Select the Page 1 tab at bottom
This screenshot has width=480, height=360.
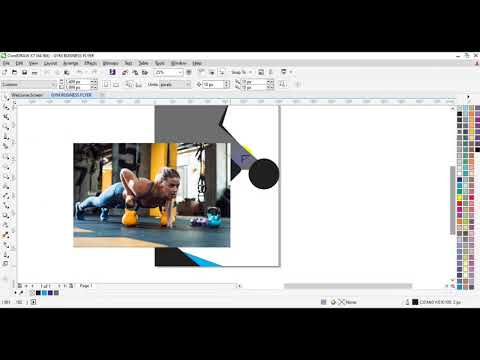pos(86,286)
